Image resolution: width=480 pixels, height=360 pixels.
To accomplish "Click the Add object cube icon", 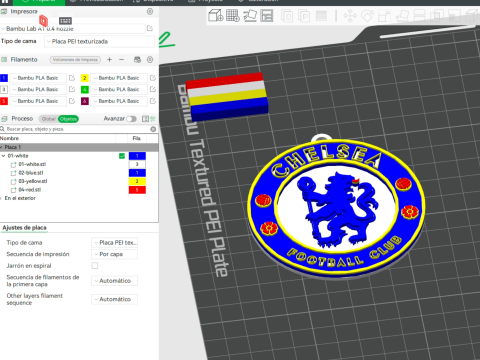I will click(x=215, y=16).
